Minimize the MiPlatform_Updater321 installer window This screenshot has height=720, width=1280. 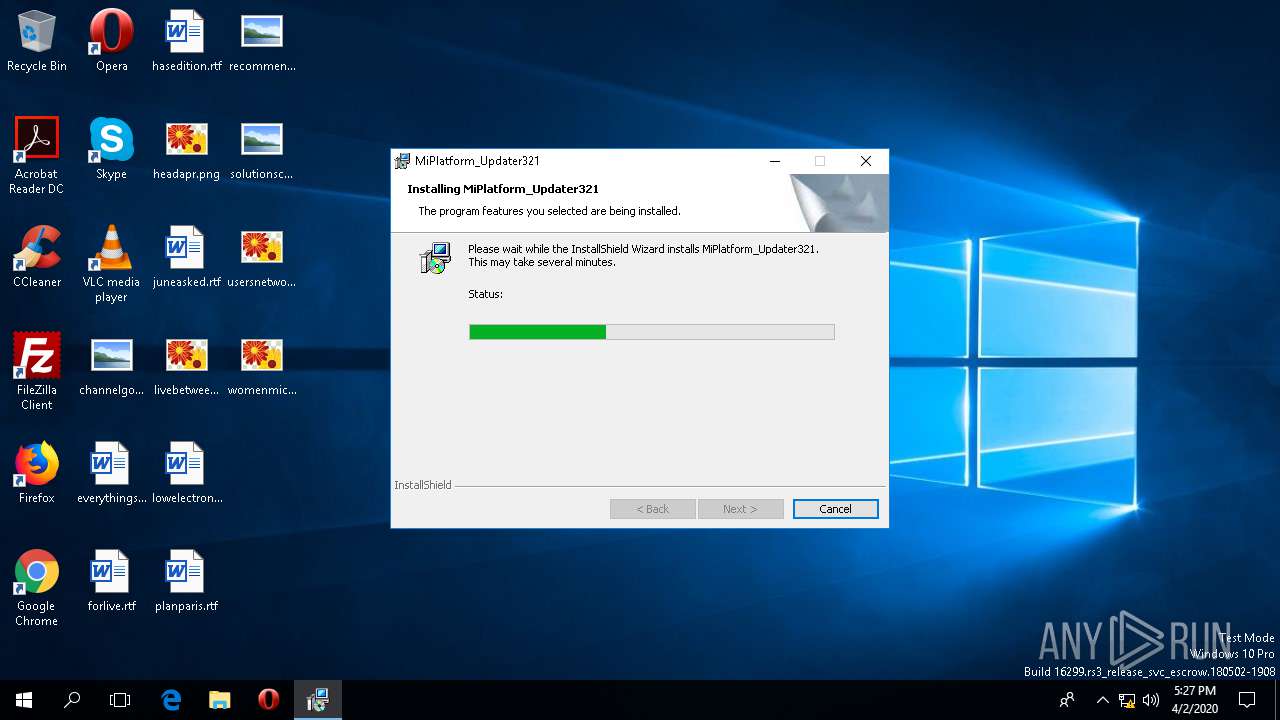pos(775,161)
